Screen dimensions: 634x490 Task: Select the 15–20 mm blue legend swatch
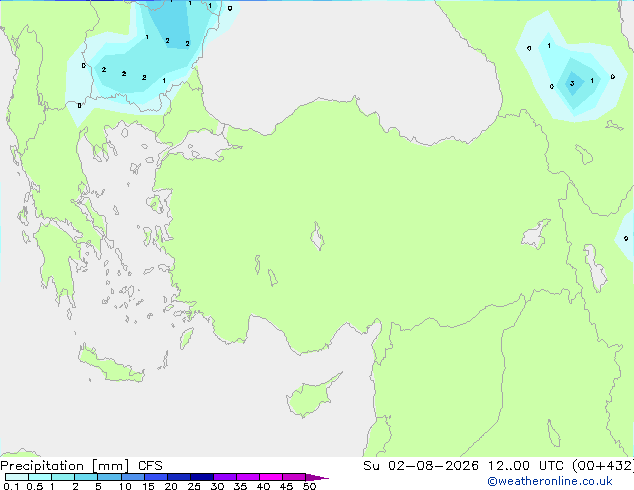156,477
